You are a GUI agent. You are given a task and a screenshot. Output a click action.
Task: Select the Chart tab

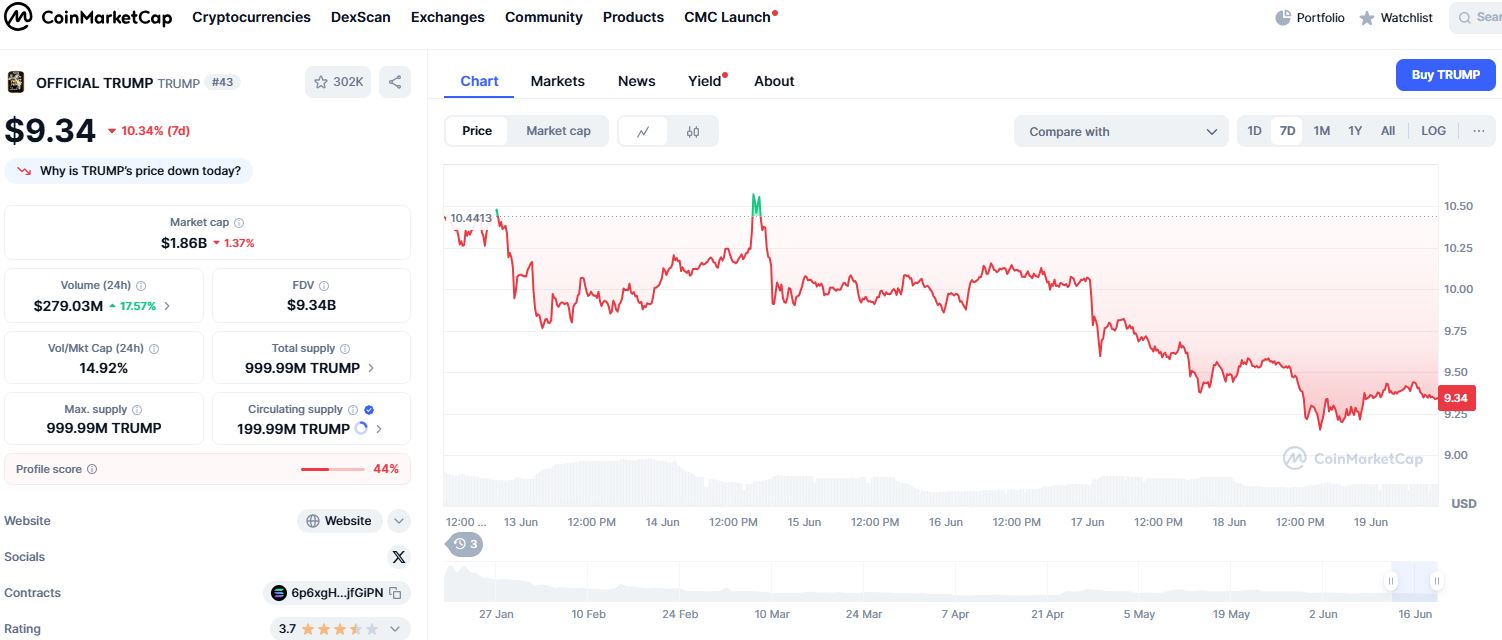pos(479,81)
